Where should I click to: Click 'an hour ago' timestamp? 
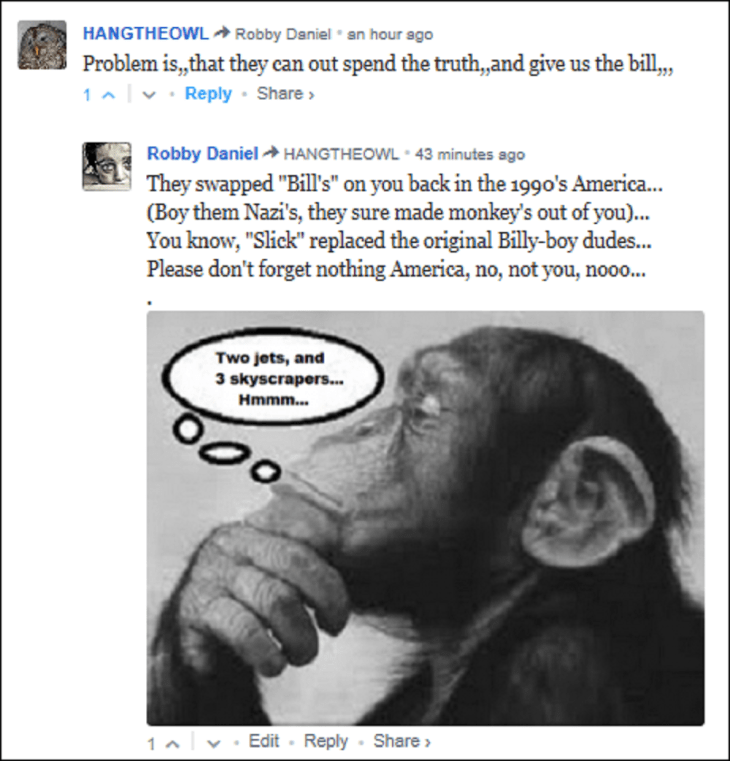click(x=390, y=34)
